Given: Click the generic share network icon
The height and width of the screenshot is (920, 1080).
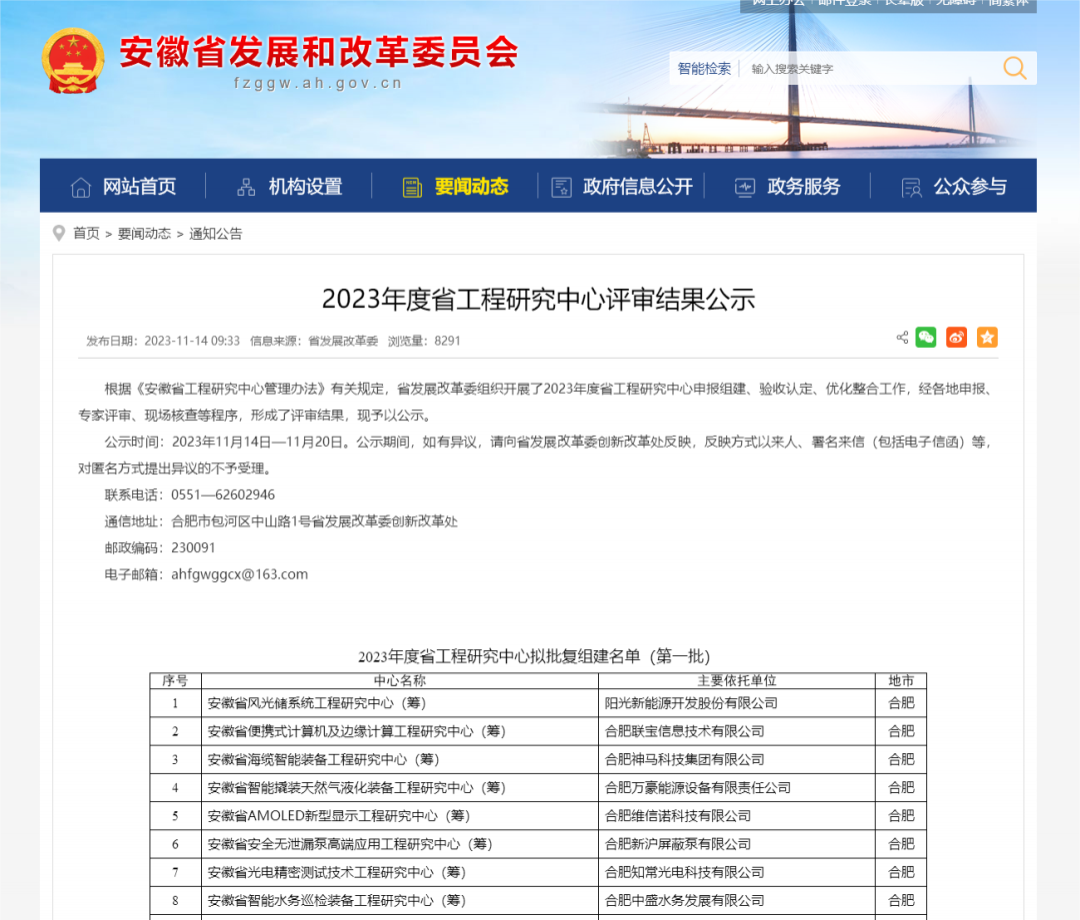Looking at the screenshot, I should (901, 337).
